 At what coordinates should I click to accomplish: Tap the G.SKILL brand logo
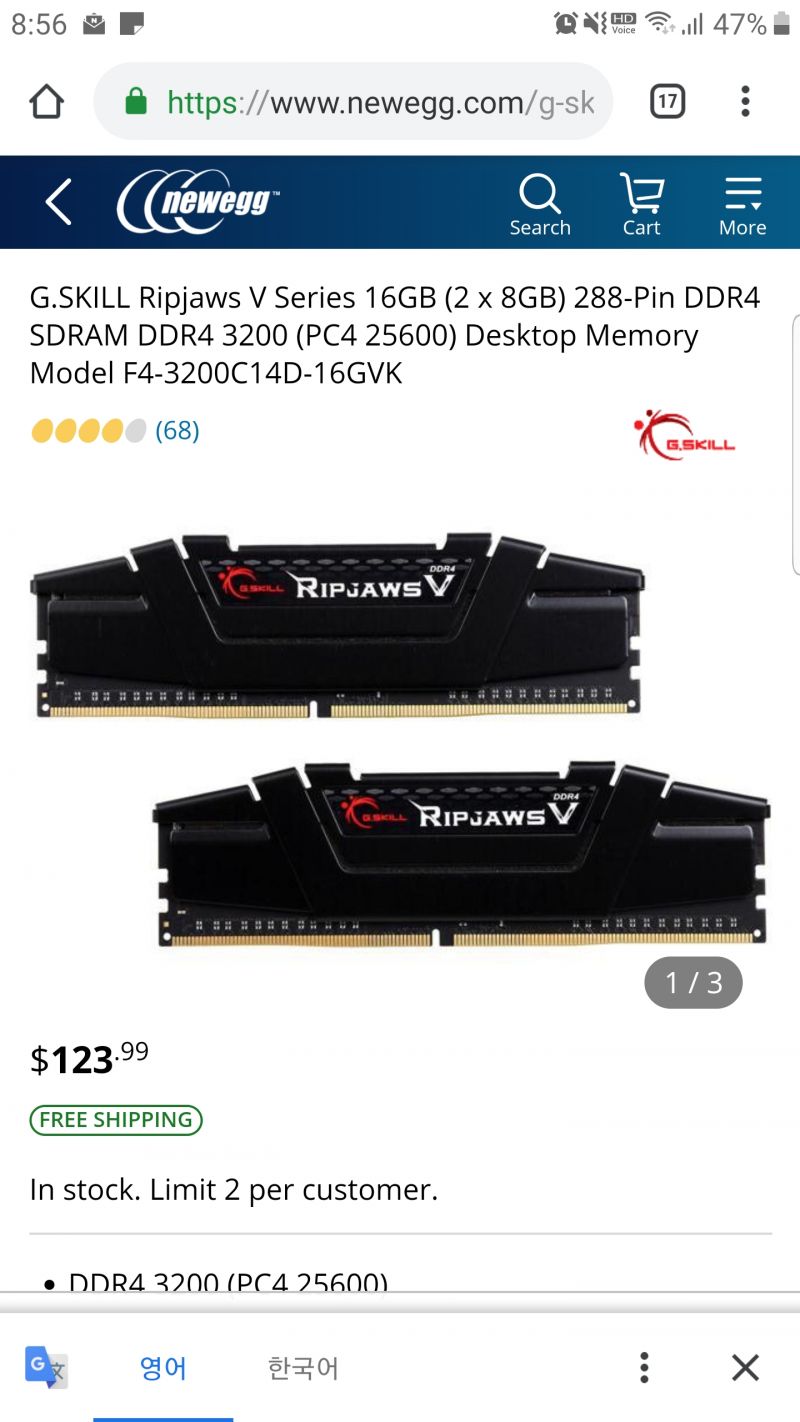[x=686, y=435]
